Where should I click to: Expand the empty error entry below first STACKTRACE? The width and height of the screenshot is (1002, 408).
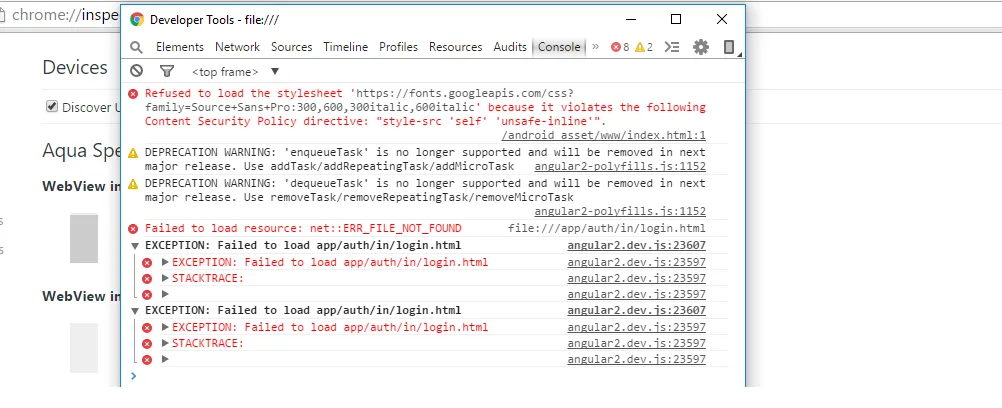[x=165, y=294]
